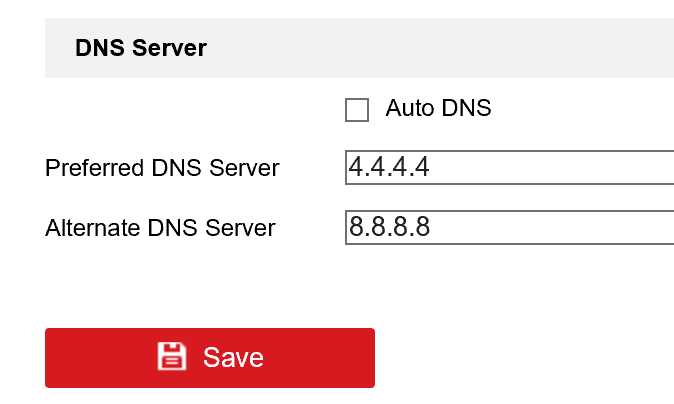Save the DNS server settings
The image size is (674, 404).
210,358
